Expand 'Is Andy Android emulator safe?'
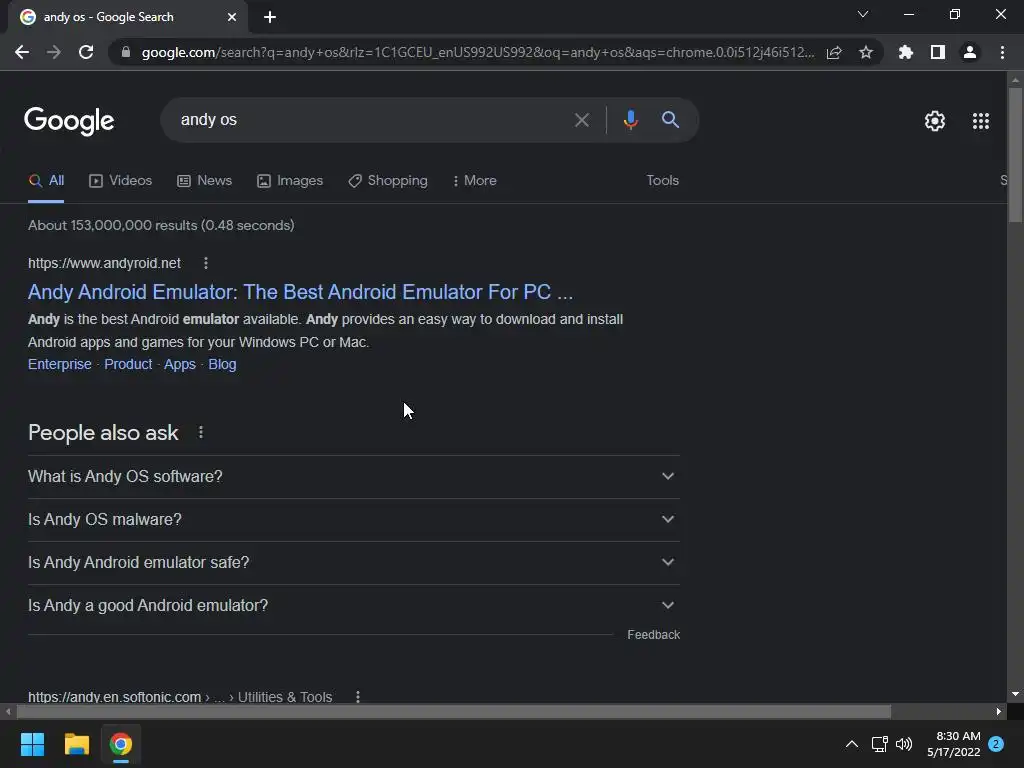Image resolution: width=1024 pixels, height=768 pixels. pyautogui.click(x=354, y=563)
